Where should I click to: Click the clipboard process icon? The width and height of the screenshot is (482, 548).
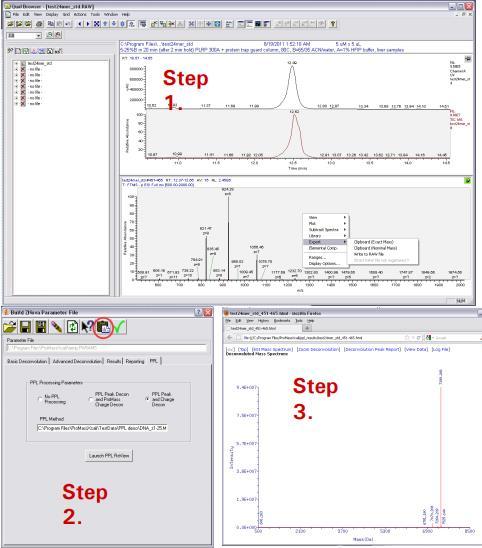point(103,327)
